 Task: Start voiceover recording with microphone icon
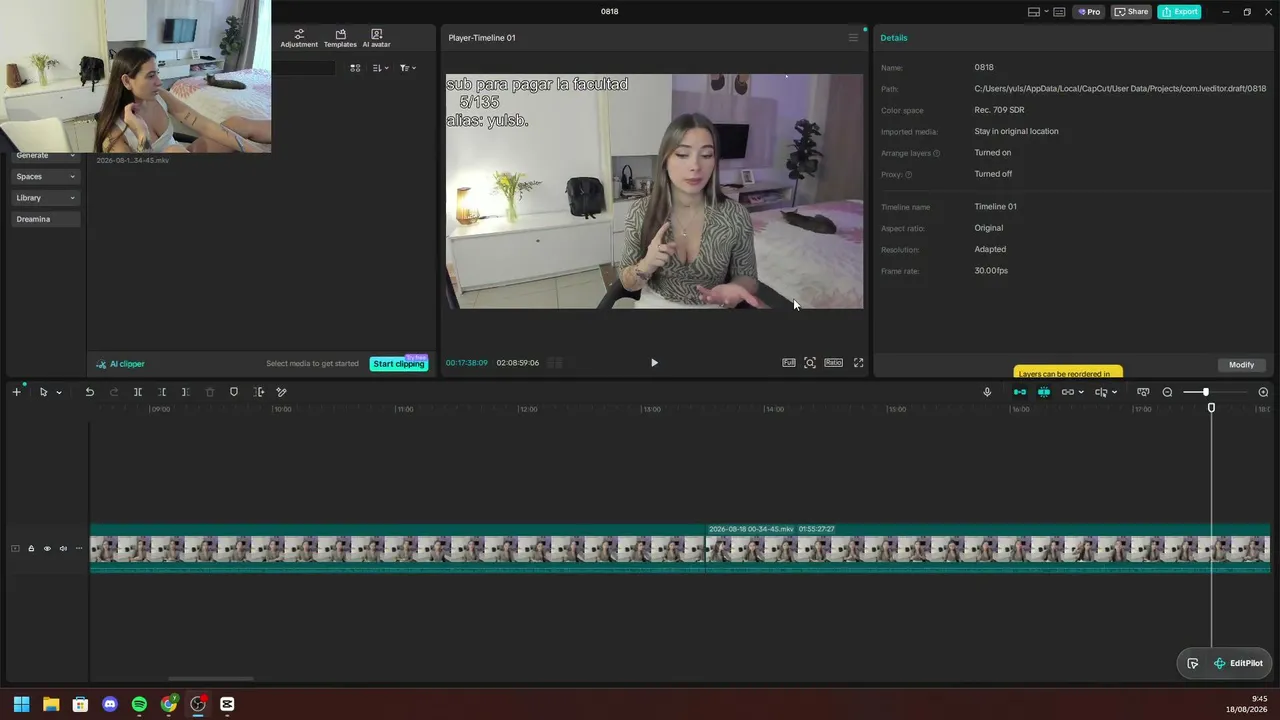point(987,392)
